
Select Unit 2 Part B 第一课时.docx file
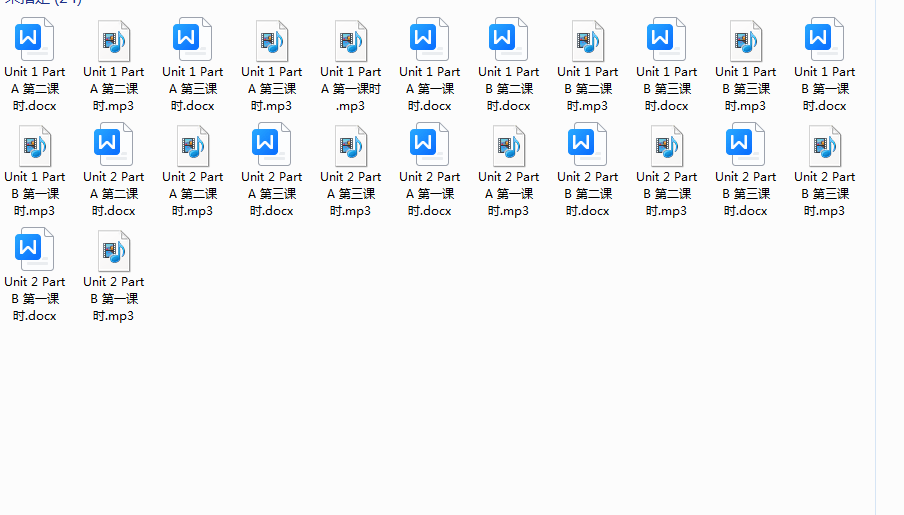coord(34,251)
